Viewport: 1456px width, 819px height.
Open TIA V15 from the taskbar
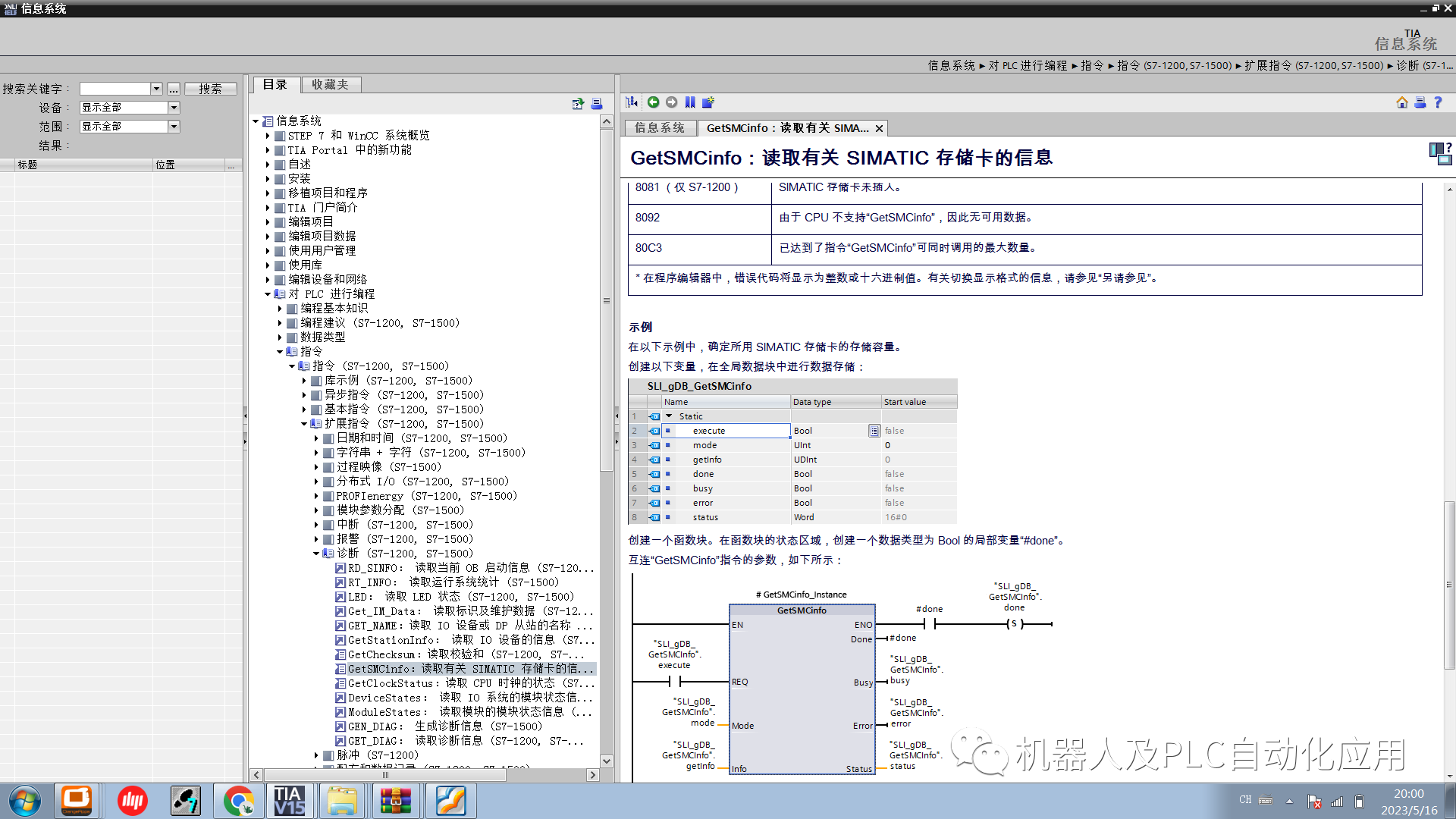coord(290,802)
